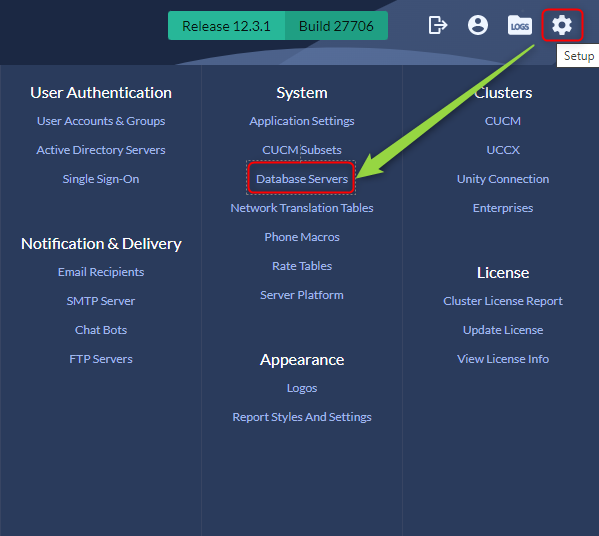Viewport: 599px width, 536px height.
Task: Open Database Servers link
Action: 302,179
